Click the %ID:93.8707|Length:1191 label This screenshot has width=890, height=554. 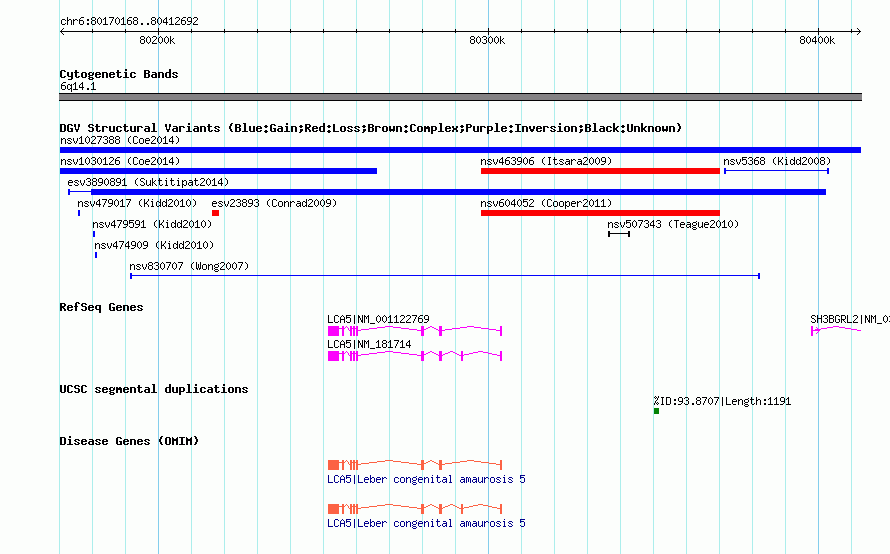pyautogui.click(x=722, y=401)
